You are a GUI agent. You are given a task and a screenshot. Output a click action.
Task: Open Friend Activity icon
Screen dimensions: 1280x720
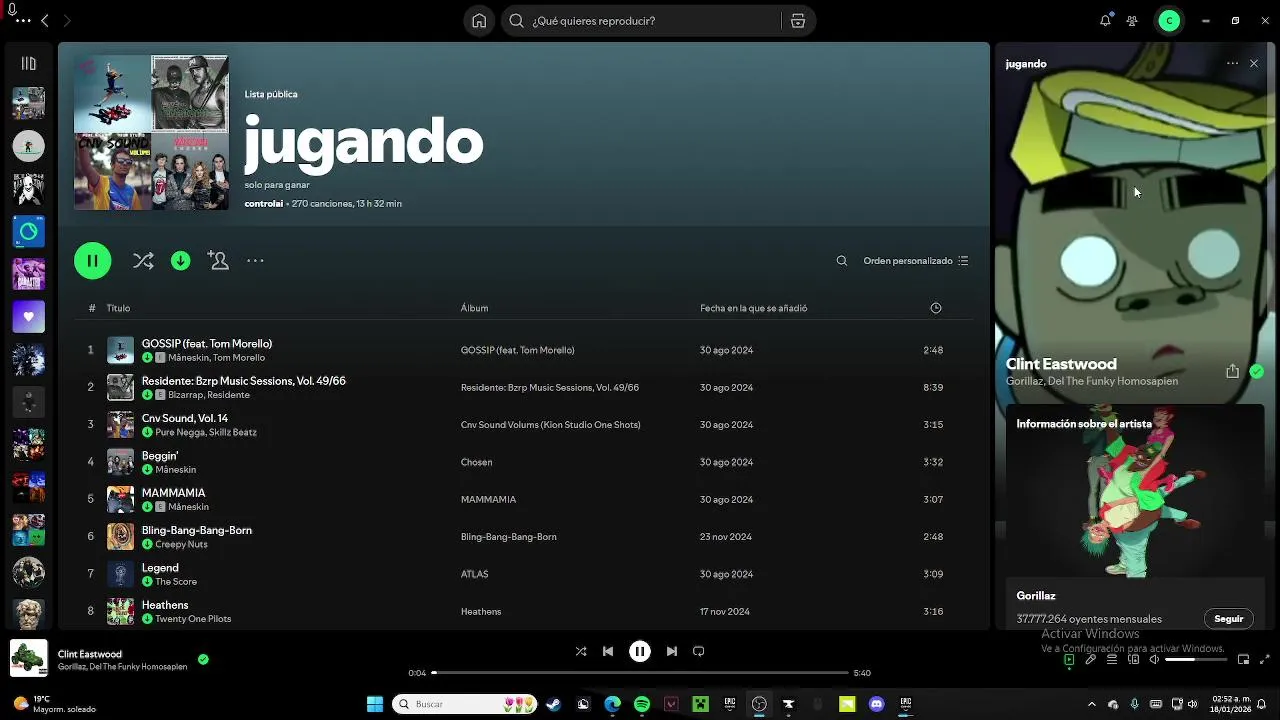(x=1132, y=21)
